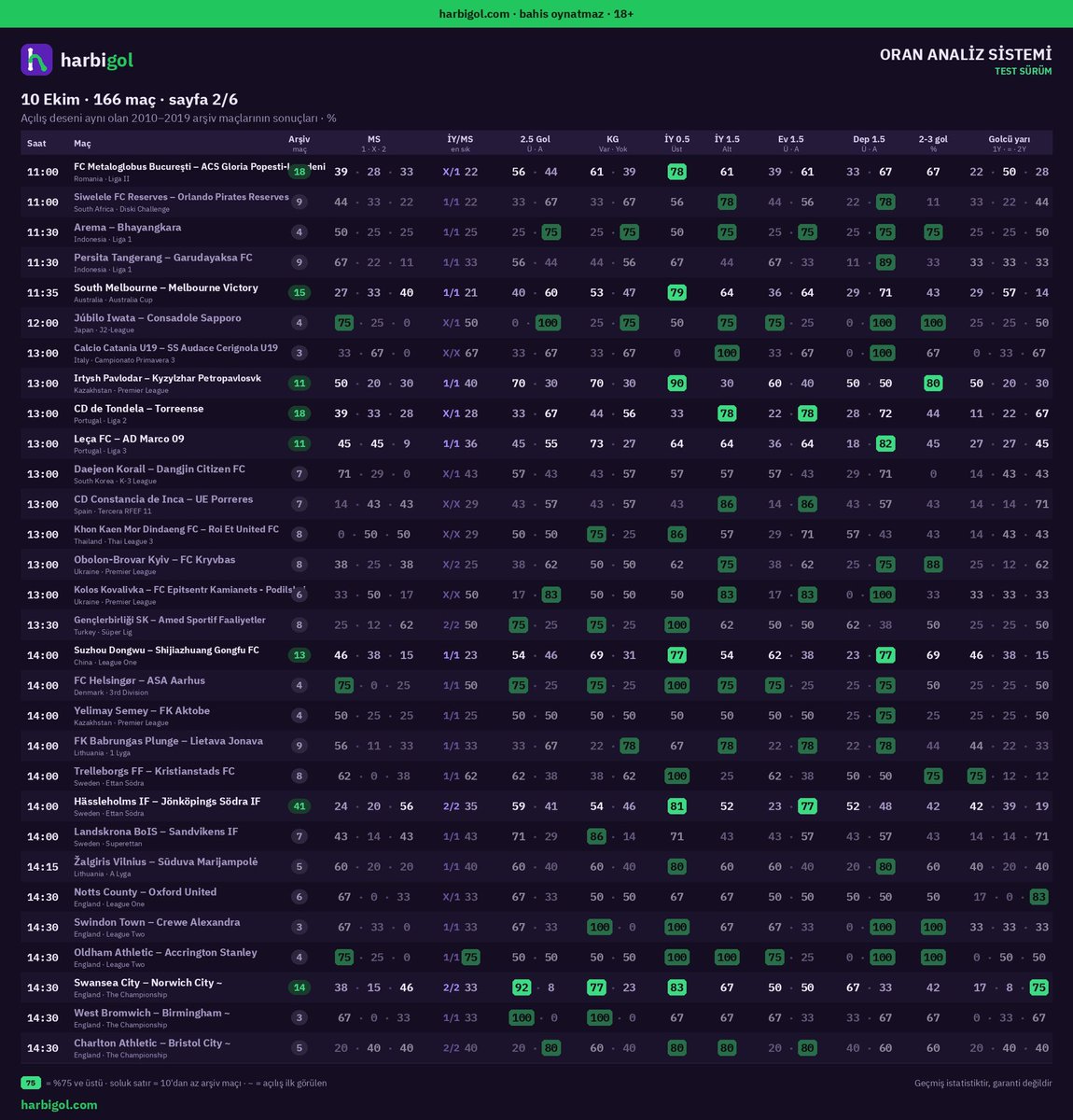Screen dimensions: 1073x1120
Task: Select Swindon Town – Crewe Alexandra match
Action: 536,928
